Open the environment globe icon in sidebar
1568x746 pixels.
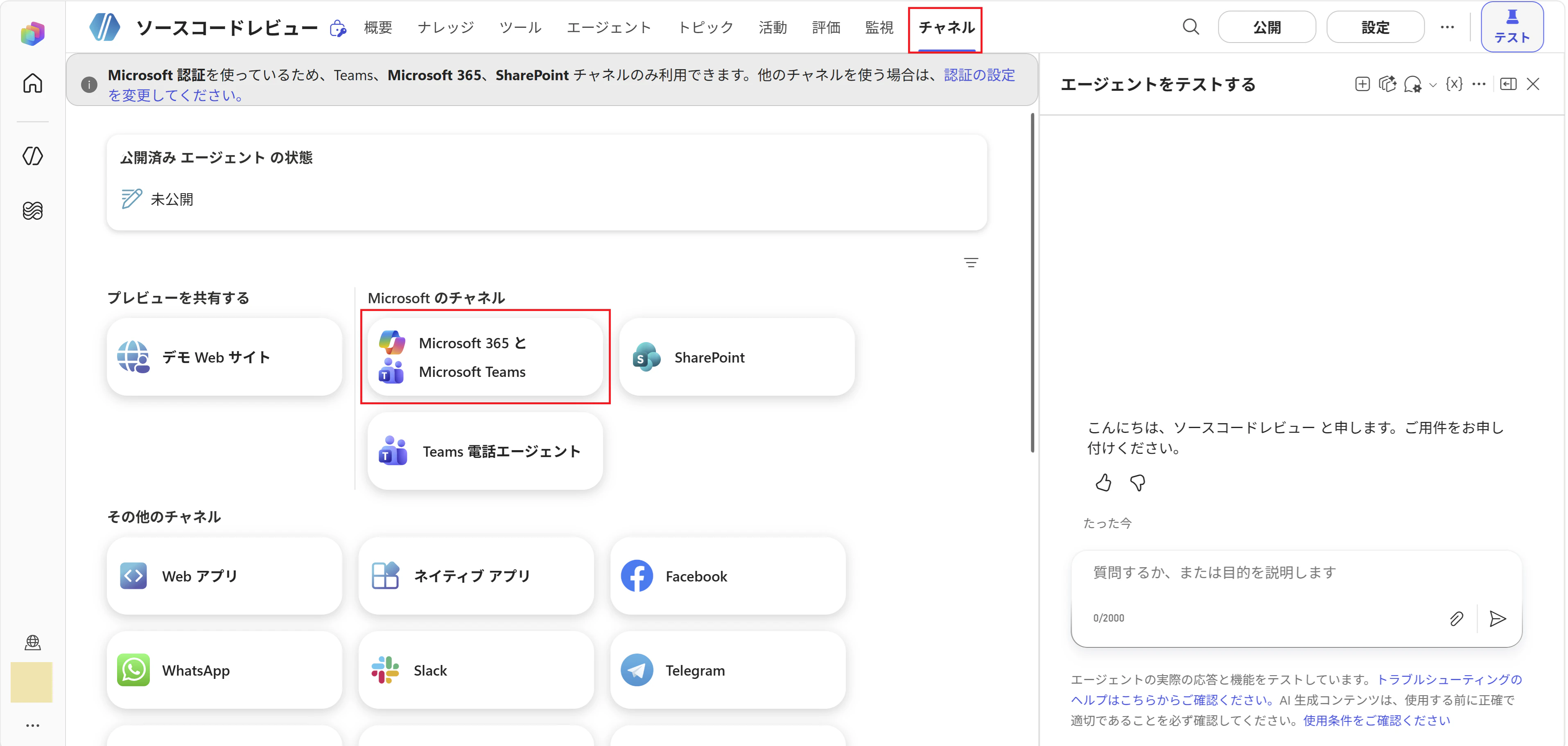click(33, 642)
